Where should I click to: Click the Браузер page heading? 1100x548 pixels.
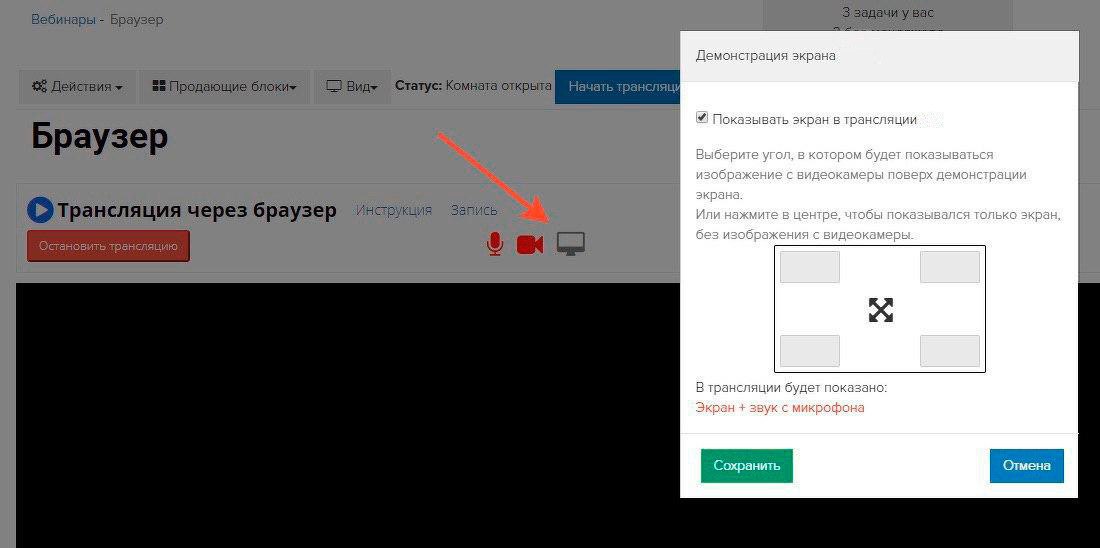(x=100, y=137)
